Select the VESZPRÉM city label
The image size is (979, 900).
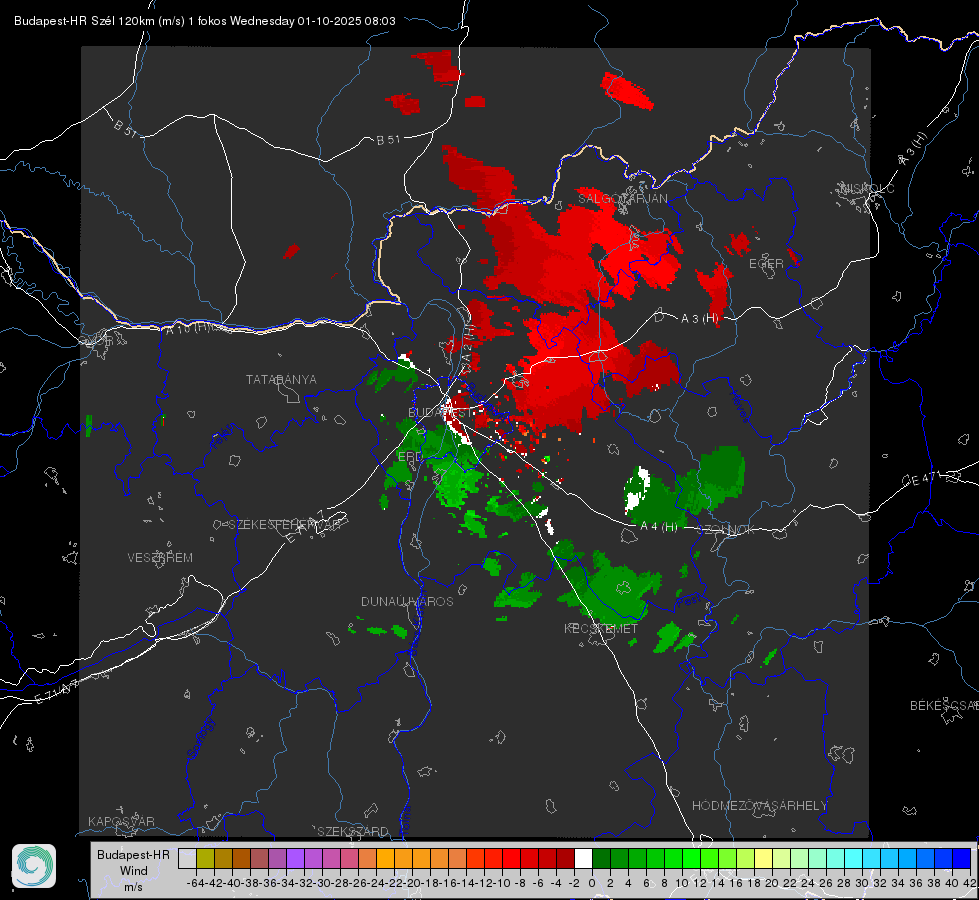tap(160, 558)
